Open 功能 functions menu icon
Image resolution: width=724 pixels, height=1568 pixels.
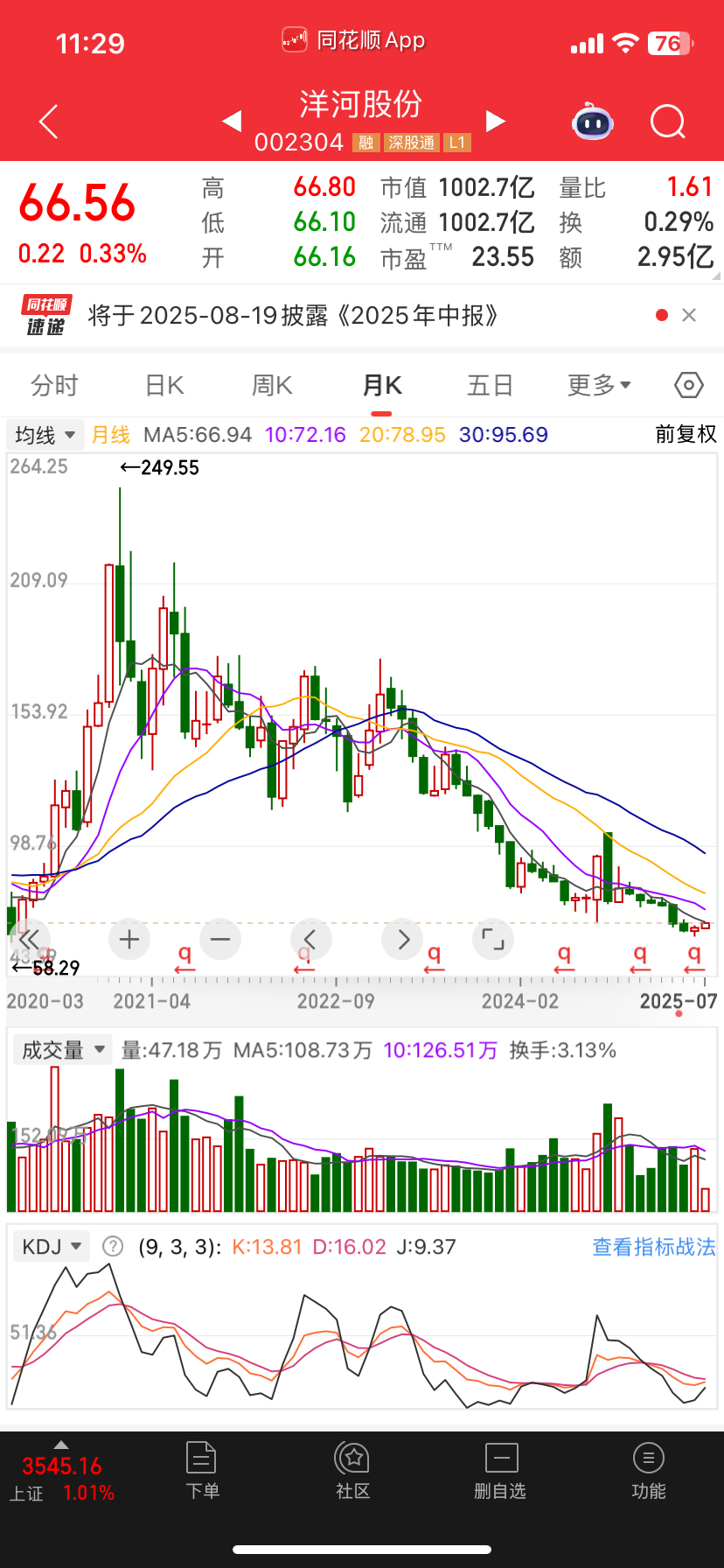648,1471
